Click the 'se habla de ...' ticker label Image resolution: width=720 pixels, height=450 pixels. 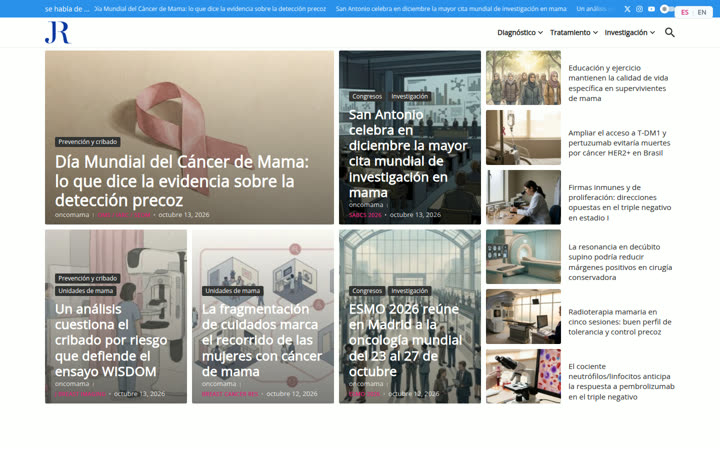pyautogui.click(x=67, y=9)
